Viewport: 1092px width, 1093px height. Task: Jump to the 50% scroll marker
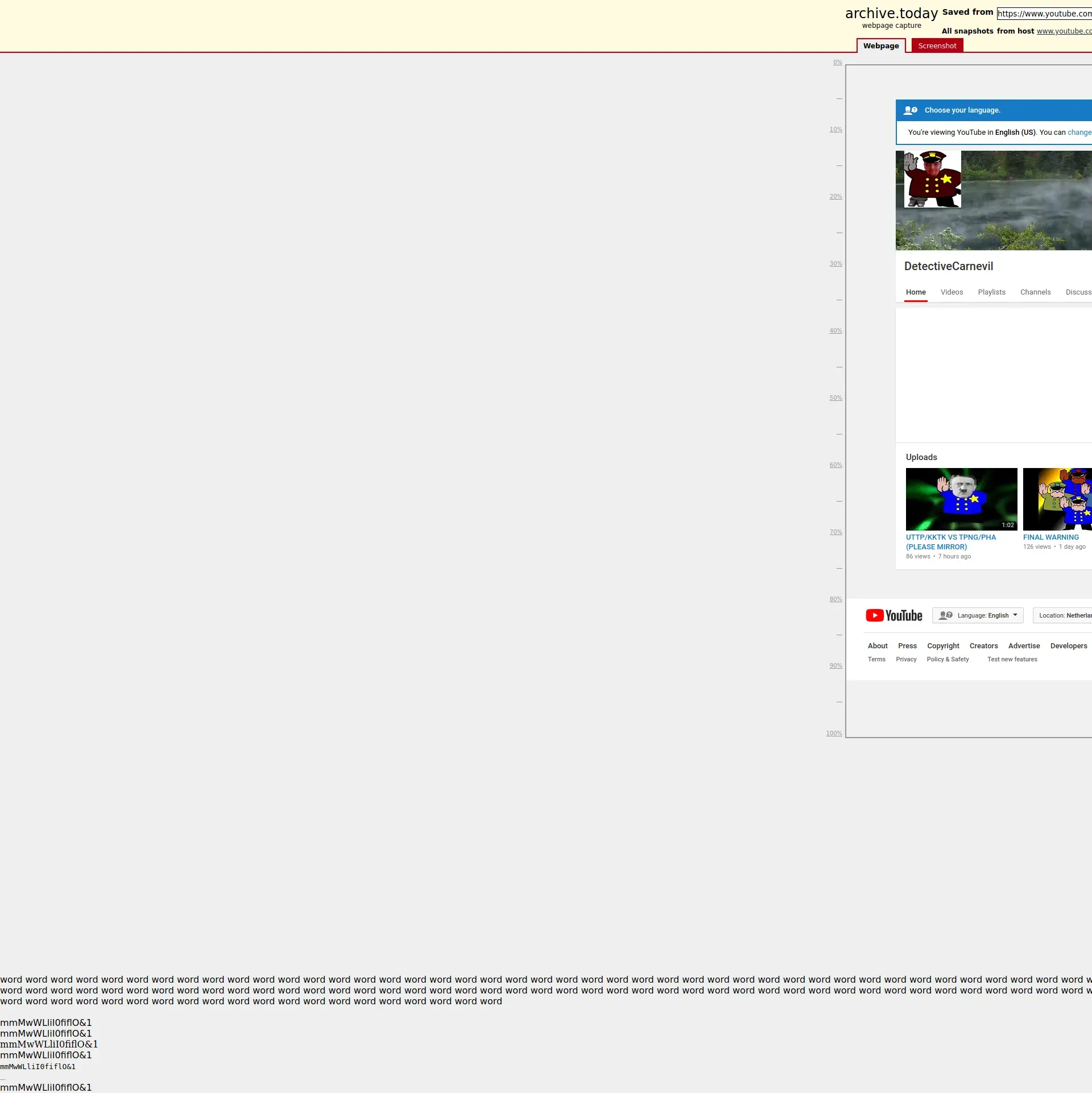click(835, 398)
